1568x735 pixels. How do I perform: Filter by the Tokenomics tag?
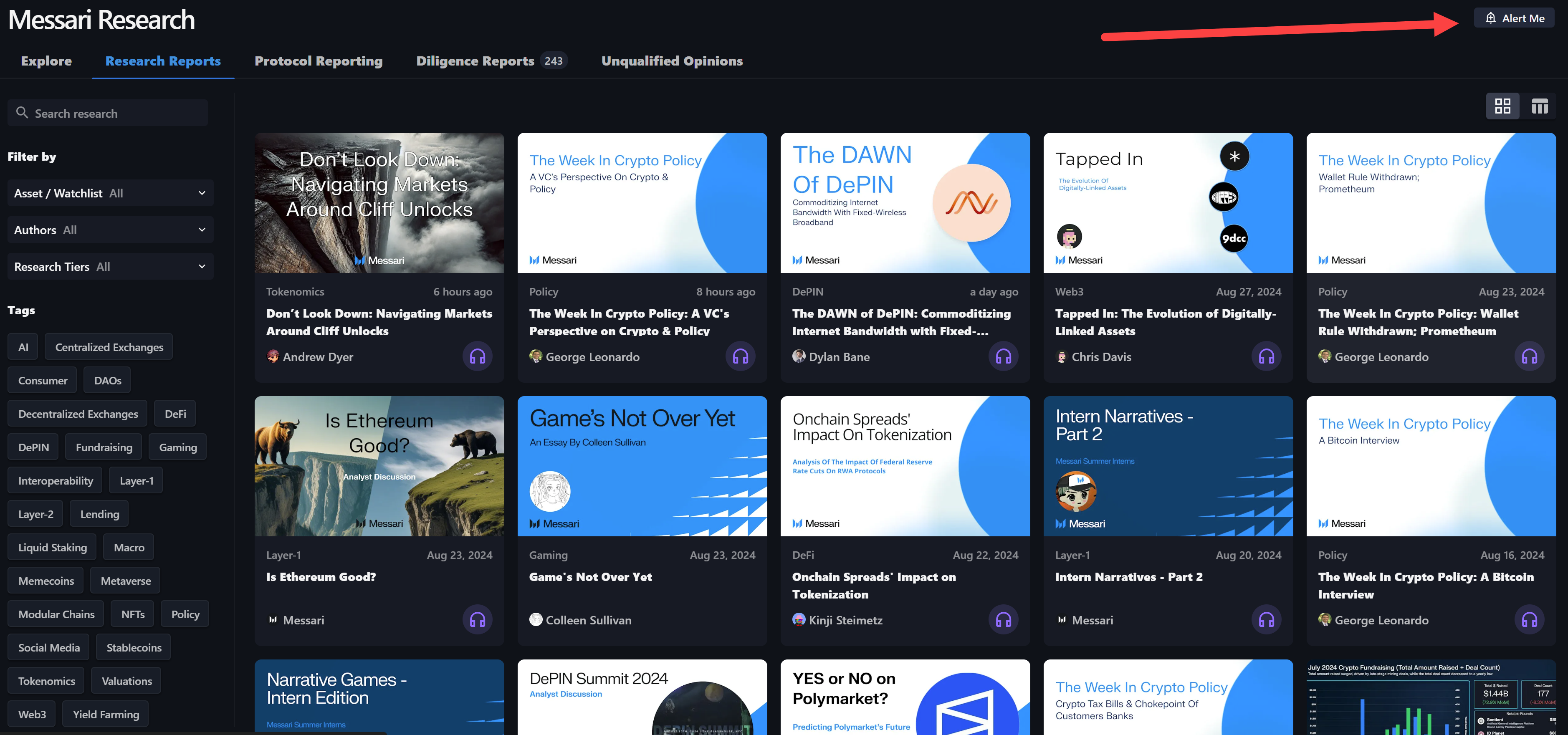[x=46, y=681]
